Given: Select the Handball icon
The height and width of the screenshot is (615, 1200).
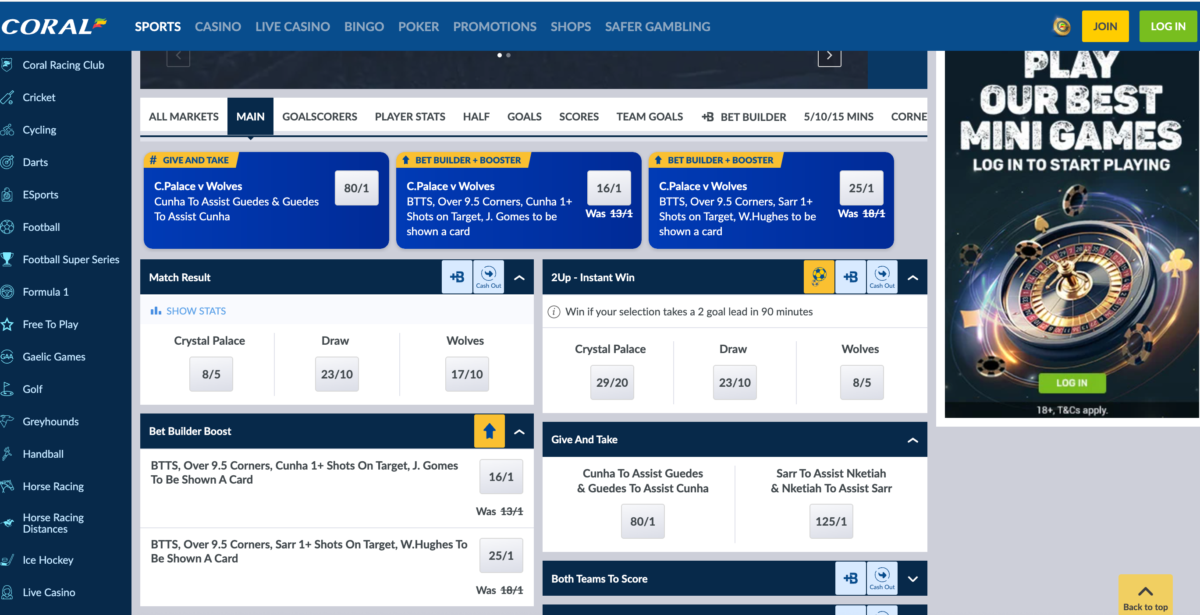Looking at the screenshot, I should (x=8, y=454).
